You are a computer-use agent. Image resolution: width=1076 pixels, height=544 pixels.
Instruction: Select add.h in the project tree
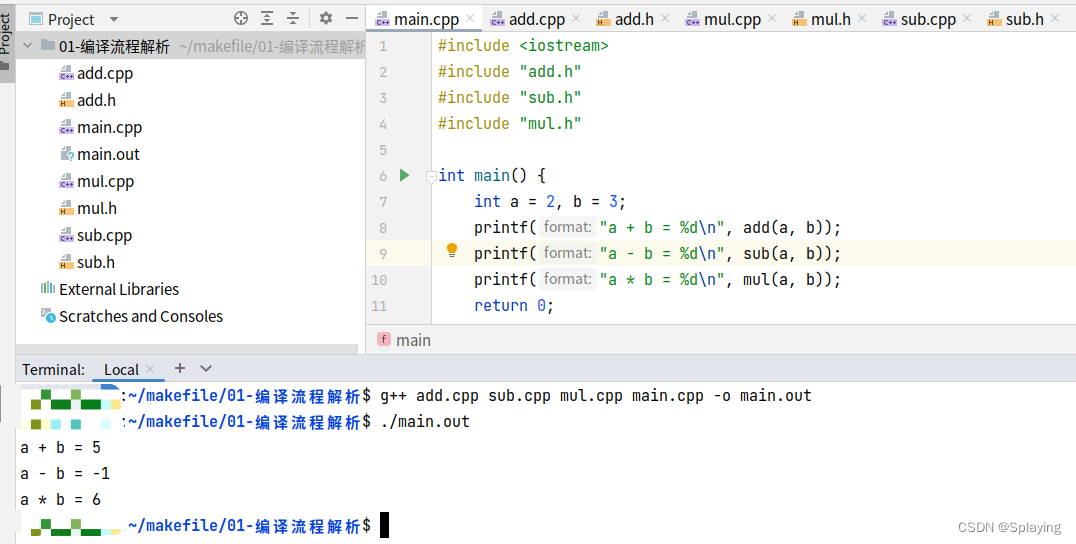pos(88,101)
